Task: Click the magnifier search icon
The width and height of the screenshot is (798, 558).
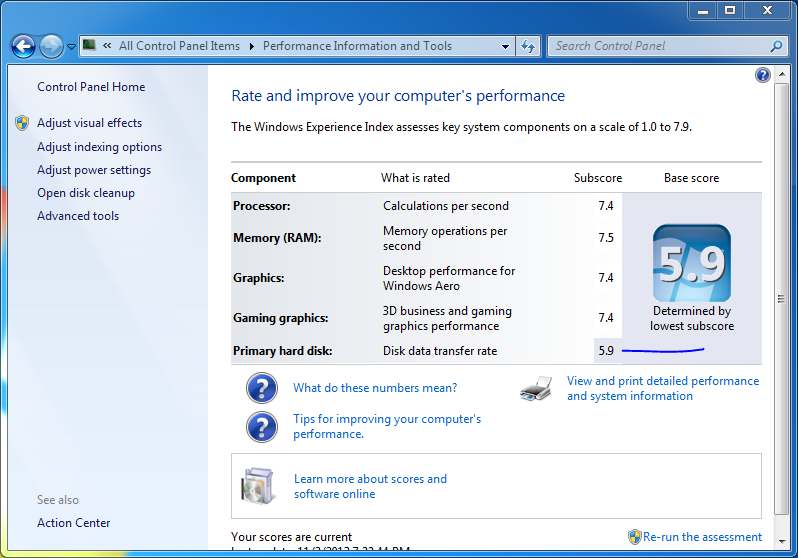Action: 776,46
